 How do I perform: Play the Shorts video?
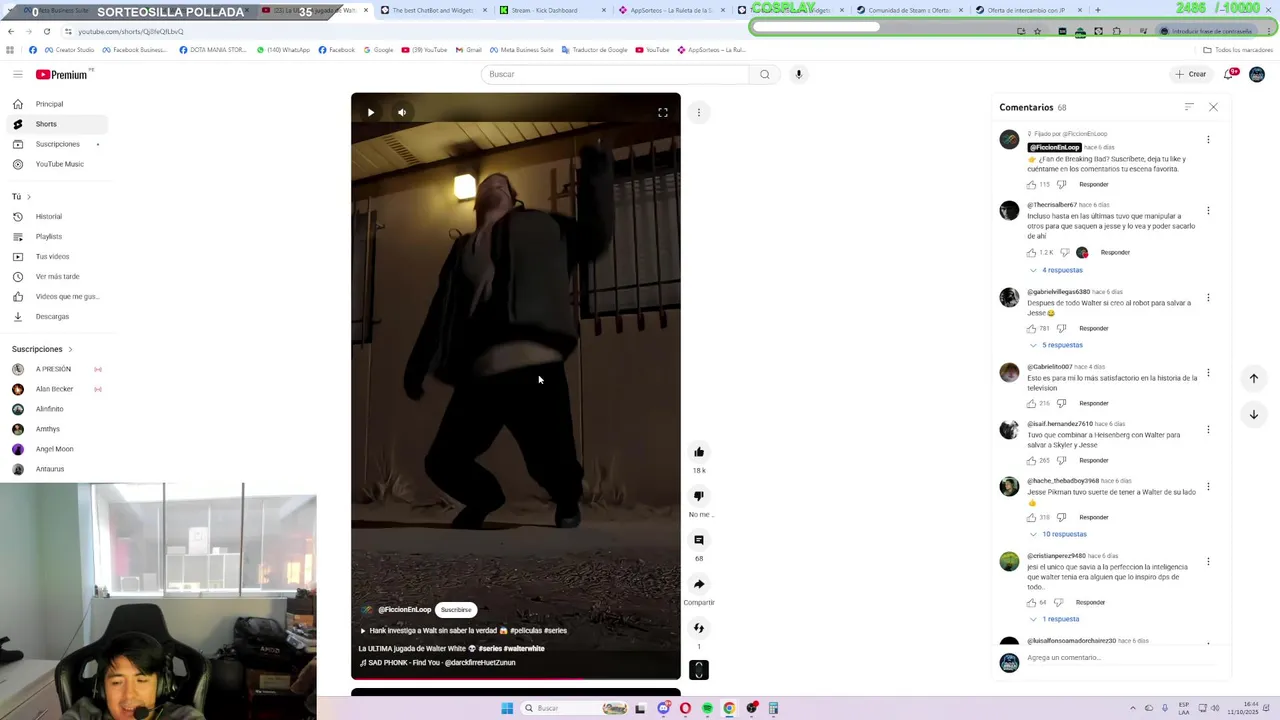(370, 112)
